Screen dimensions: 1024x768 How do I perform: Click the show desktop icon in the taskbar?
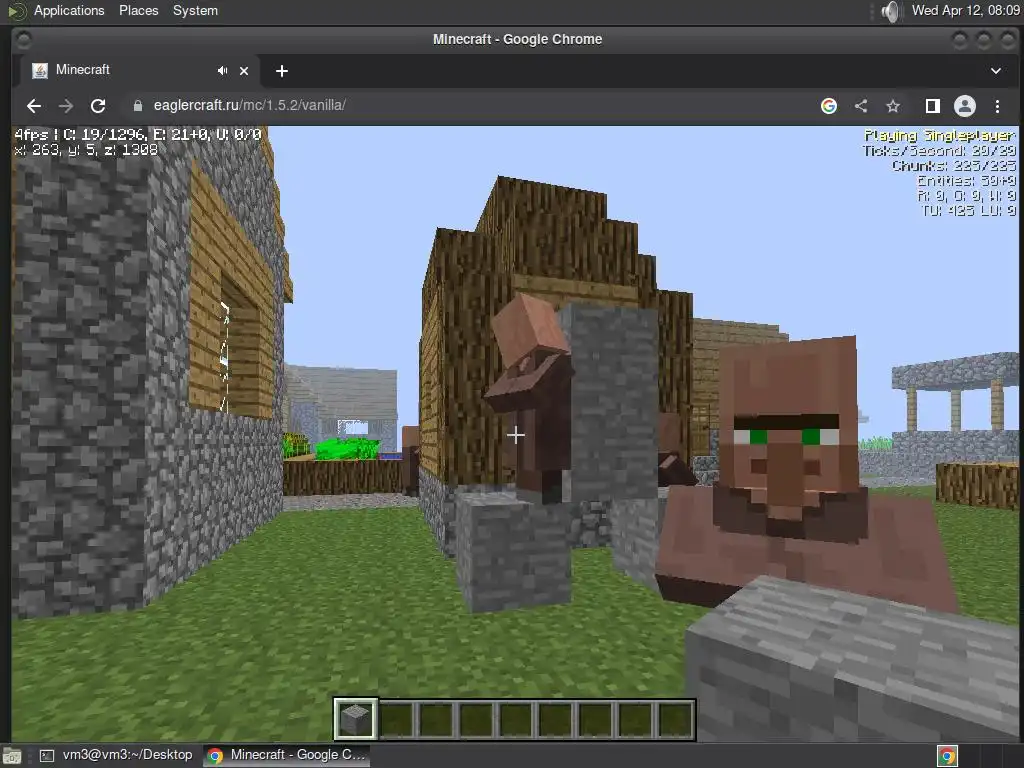(x=12, y=756)
